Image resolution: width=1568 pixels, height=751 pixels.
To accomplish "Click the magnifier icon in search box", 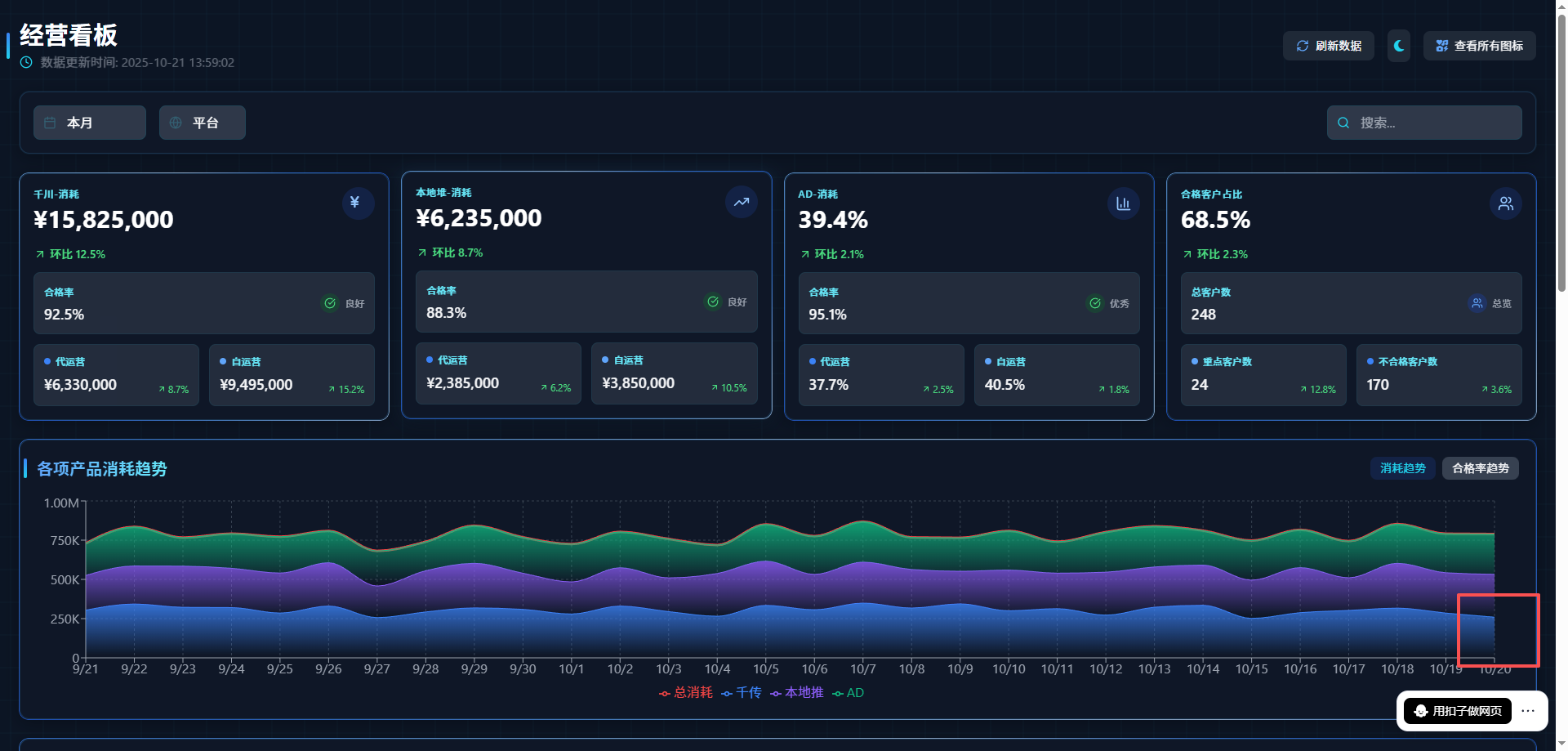I will (x=1343, y=123).
